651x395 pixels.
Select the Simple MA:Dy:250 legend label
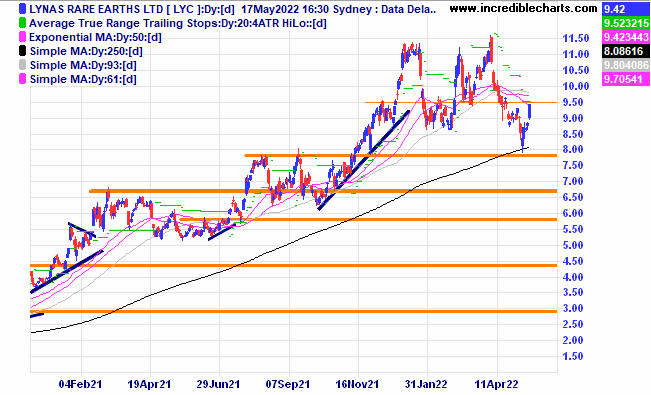(86, 52)
